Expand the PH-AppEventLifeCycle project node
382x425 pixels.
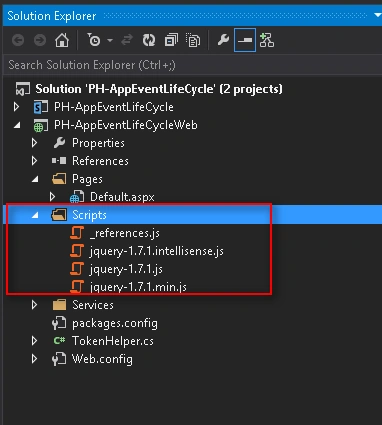(17, 107)
